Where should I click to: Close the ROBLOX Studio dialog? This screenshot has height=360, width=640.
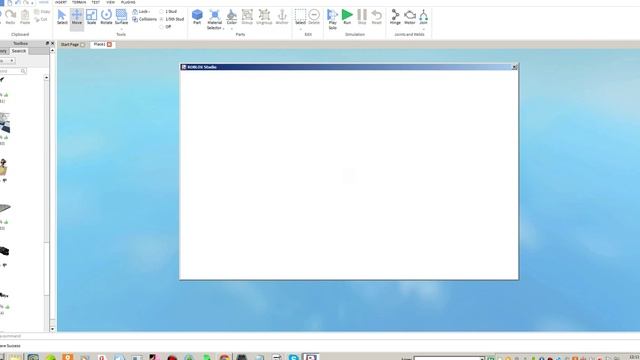pyautogui.click(x=514, y=67)
